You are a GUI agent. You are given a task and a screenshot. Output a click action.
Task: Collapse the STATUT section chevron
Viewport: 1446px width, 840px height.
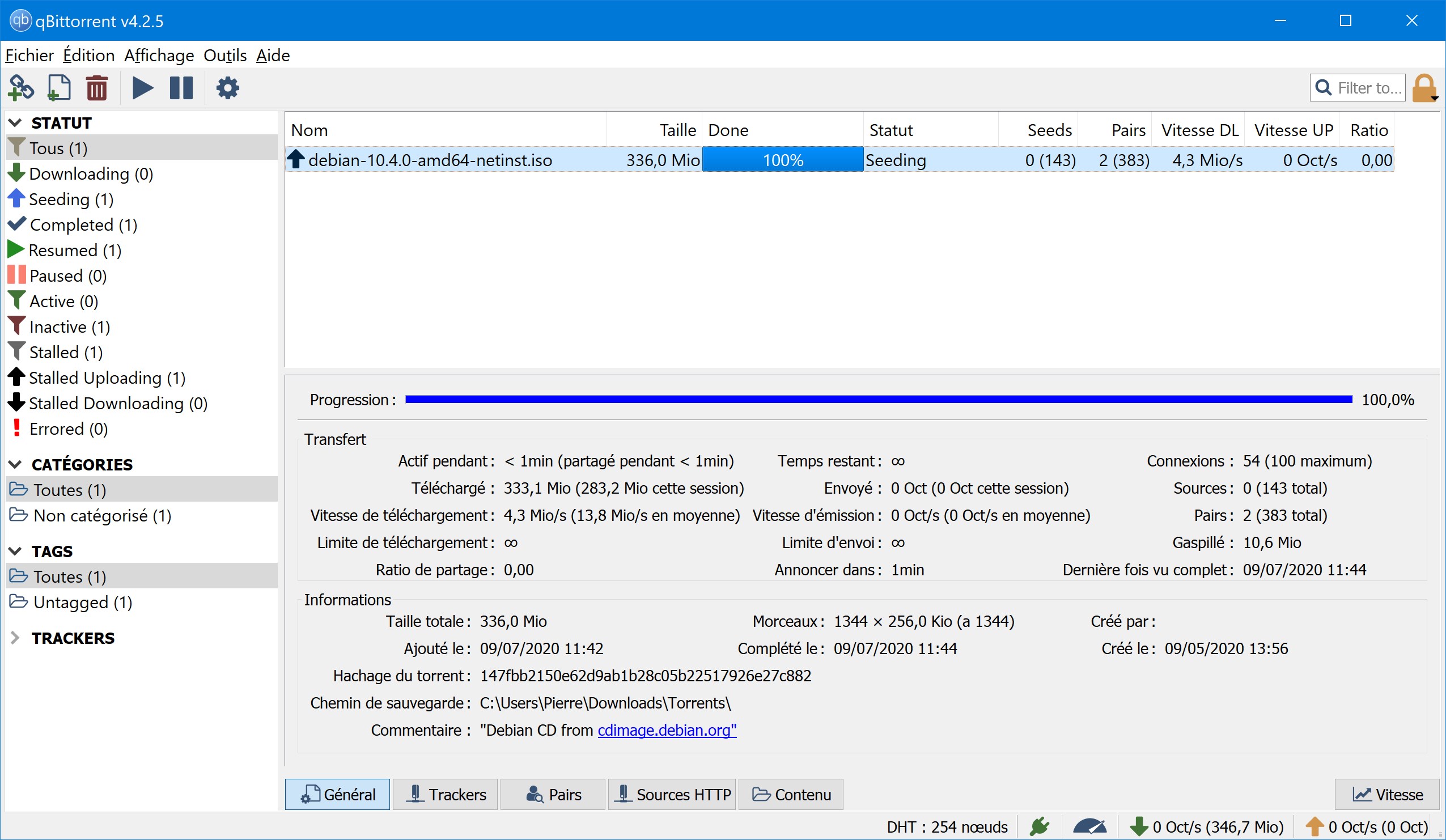coord(16,122)
